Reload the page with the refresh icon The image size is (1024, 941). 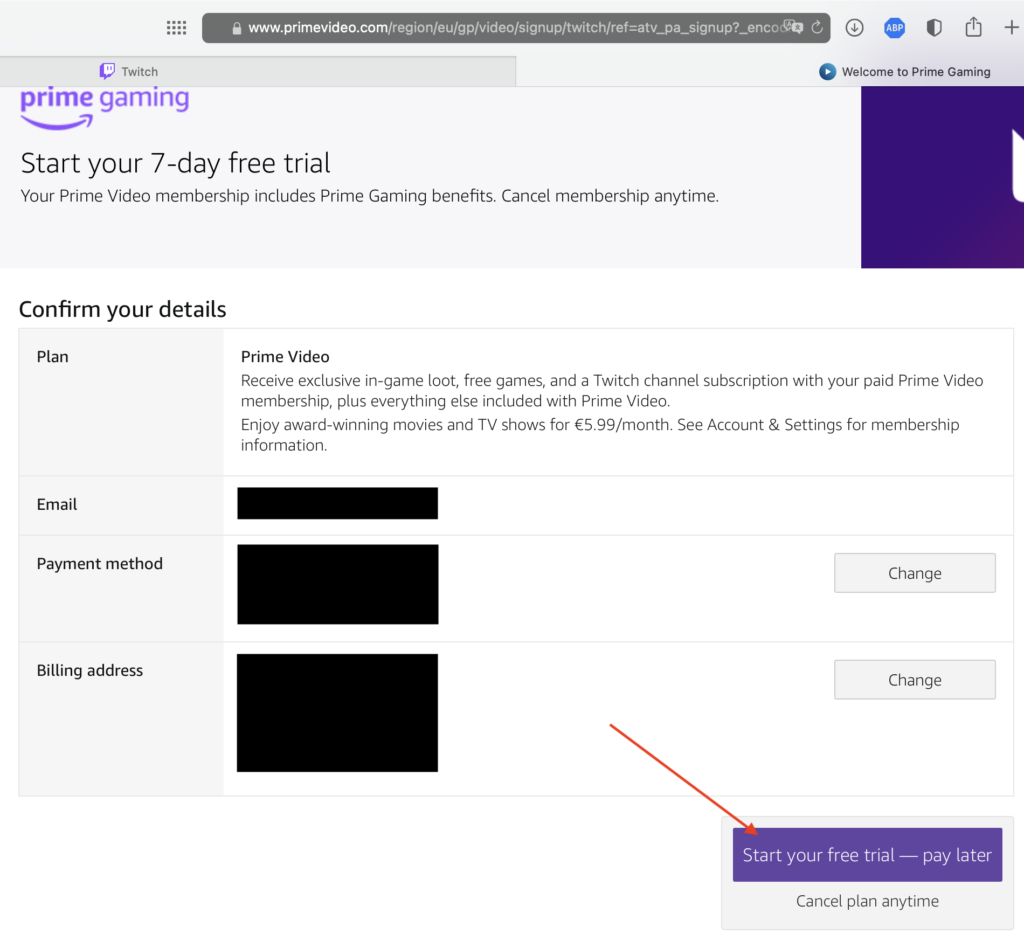817,28
